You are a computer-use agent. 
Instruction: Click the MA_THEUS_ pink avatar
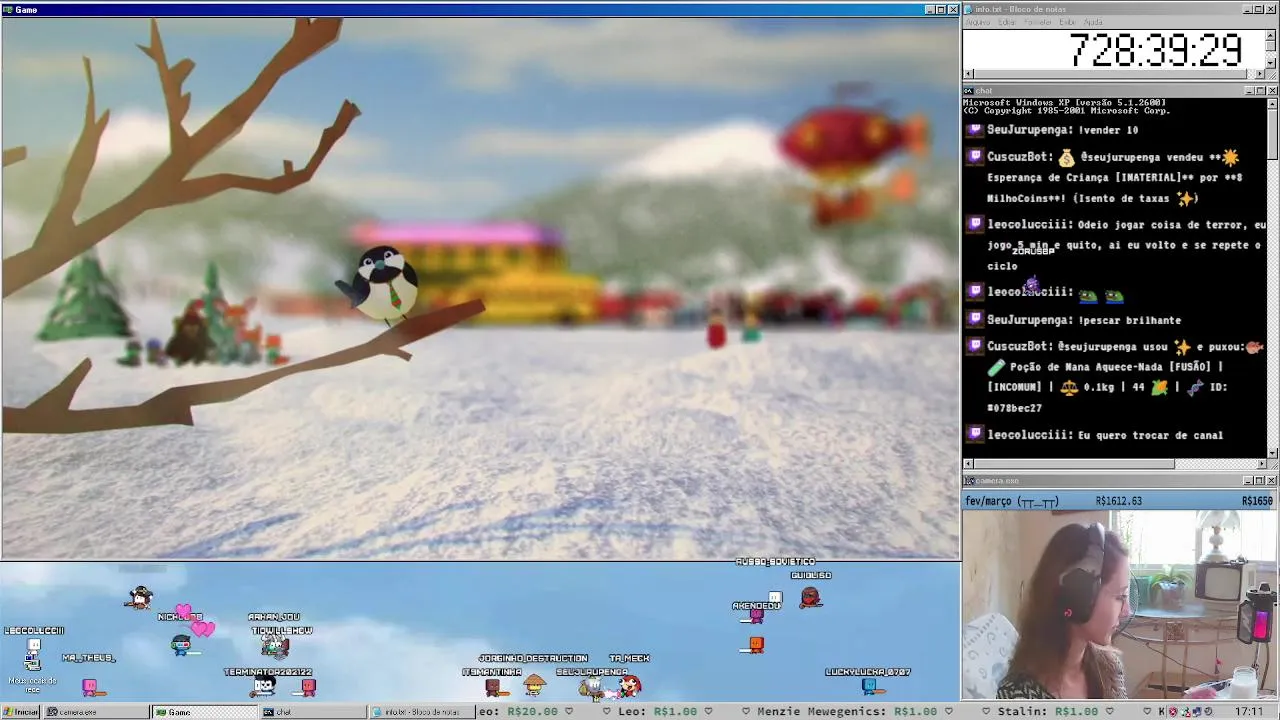pos(89,685)
